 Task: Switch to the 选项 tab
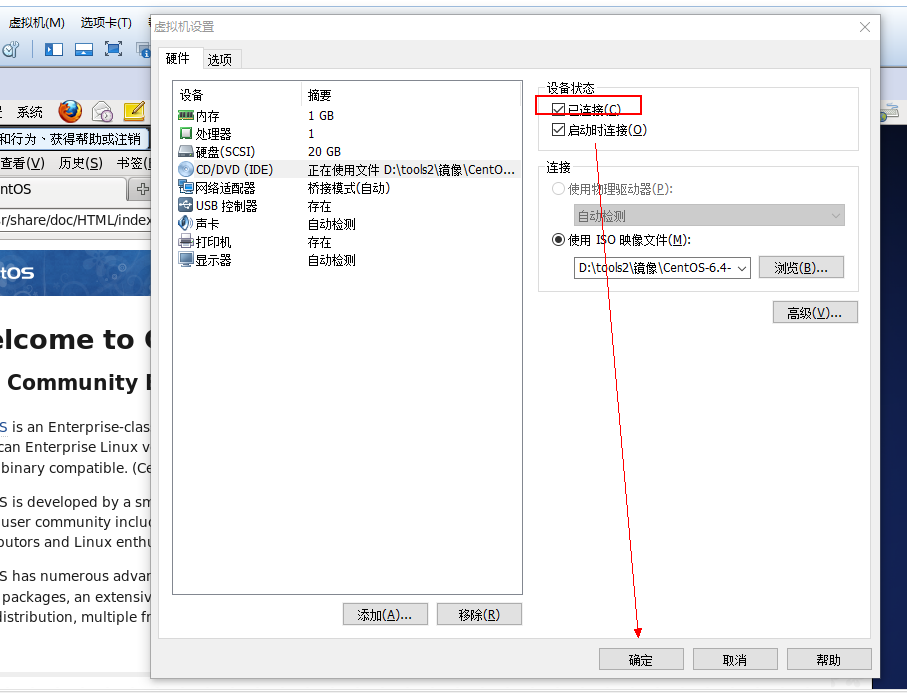tap(220, 60)
